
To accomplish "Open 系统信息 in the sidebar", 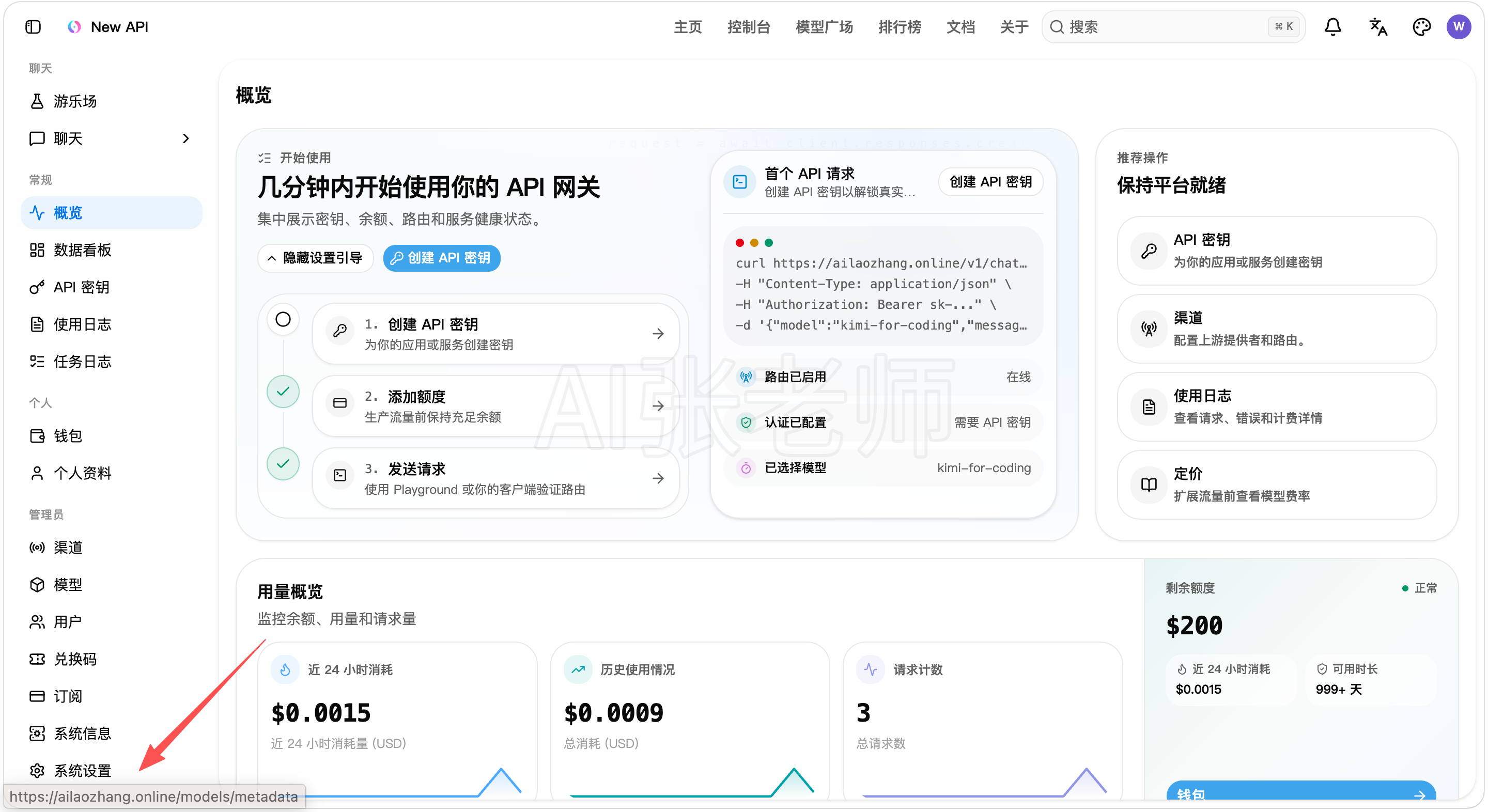I will click(112, 733).
